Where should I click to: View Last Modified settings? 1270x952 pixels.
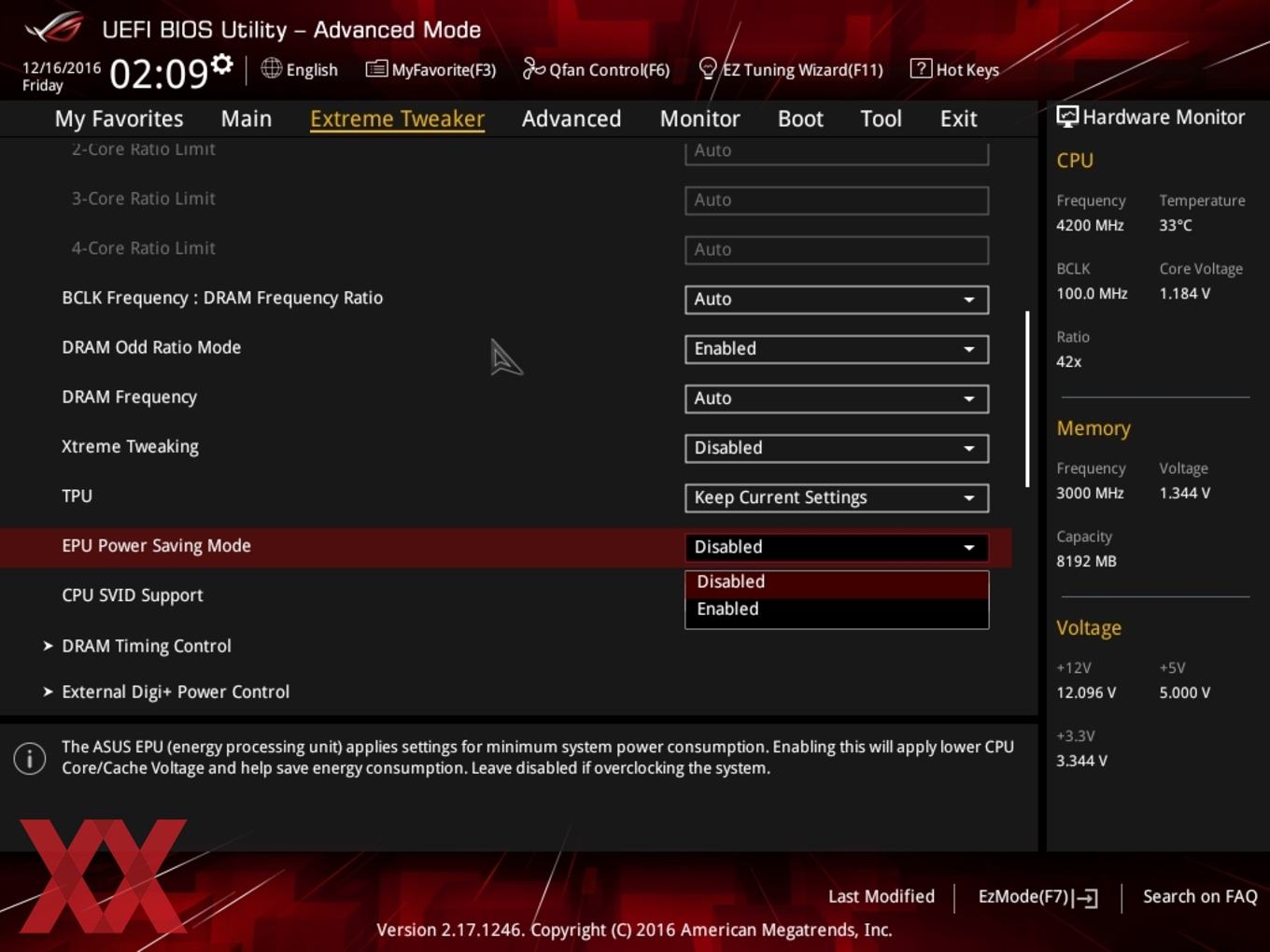pyautogui.click(x=882, y=896)
